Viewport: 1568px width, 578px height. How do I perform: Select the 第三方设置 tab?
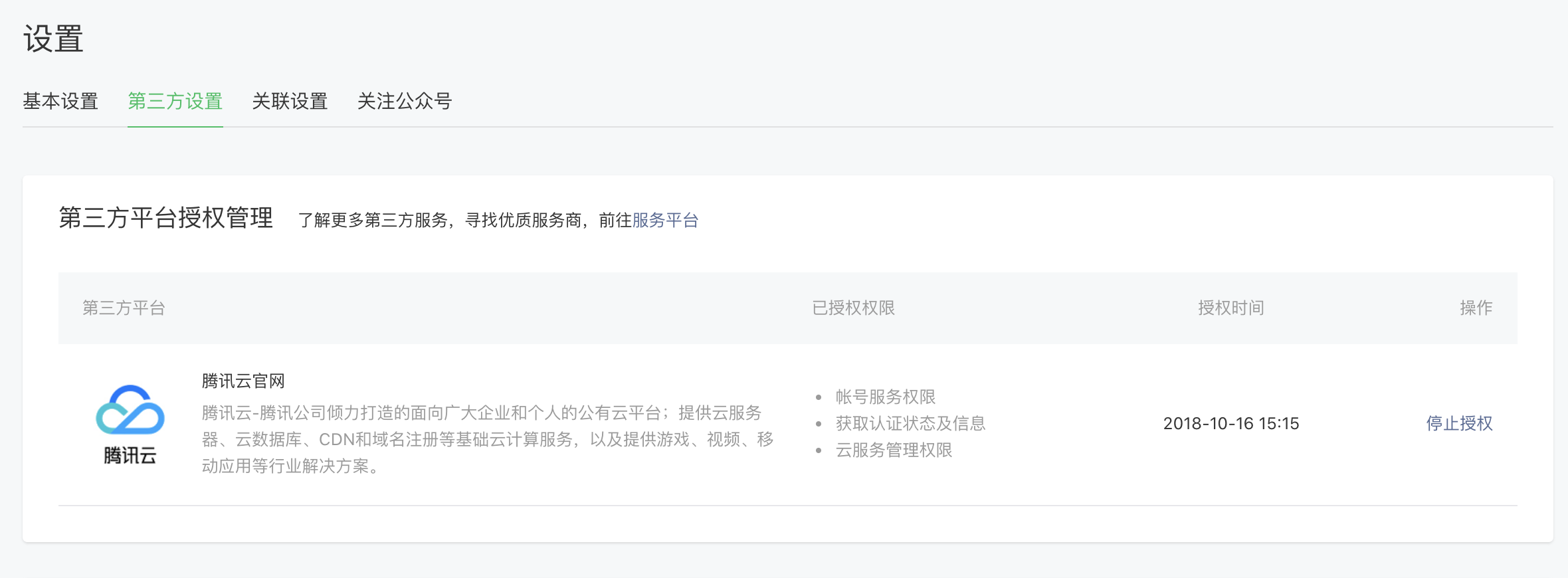click(x=175, y=101)
